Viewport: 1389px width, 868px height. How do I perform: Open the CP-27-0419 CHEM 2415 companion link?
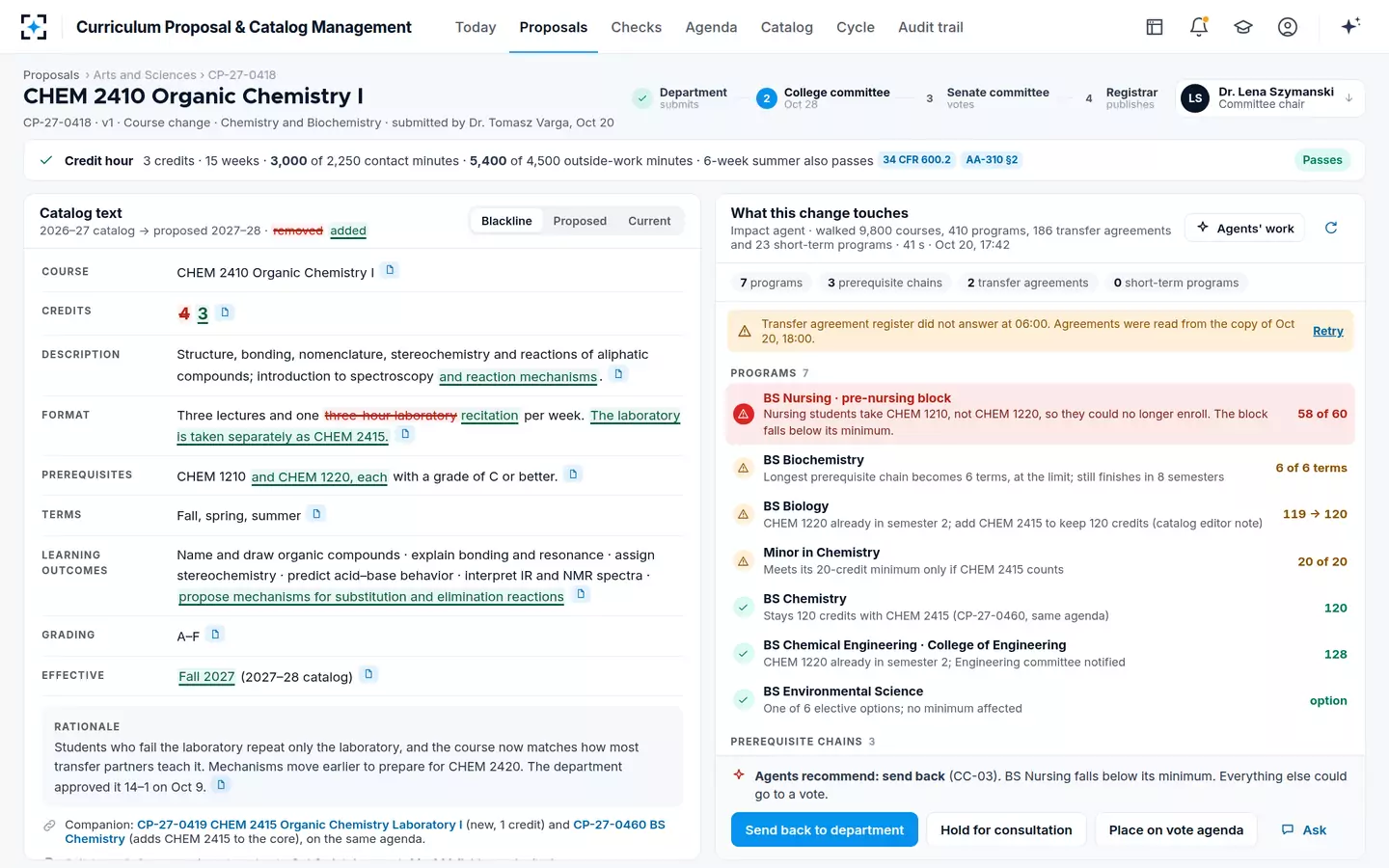point(299,825)
